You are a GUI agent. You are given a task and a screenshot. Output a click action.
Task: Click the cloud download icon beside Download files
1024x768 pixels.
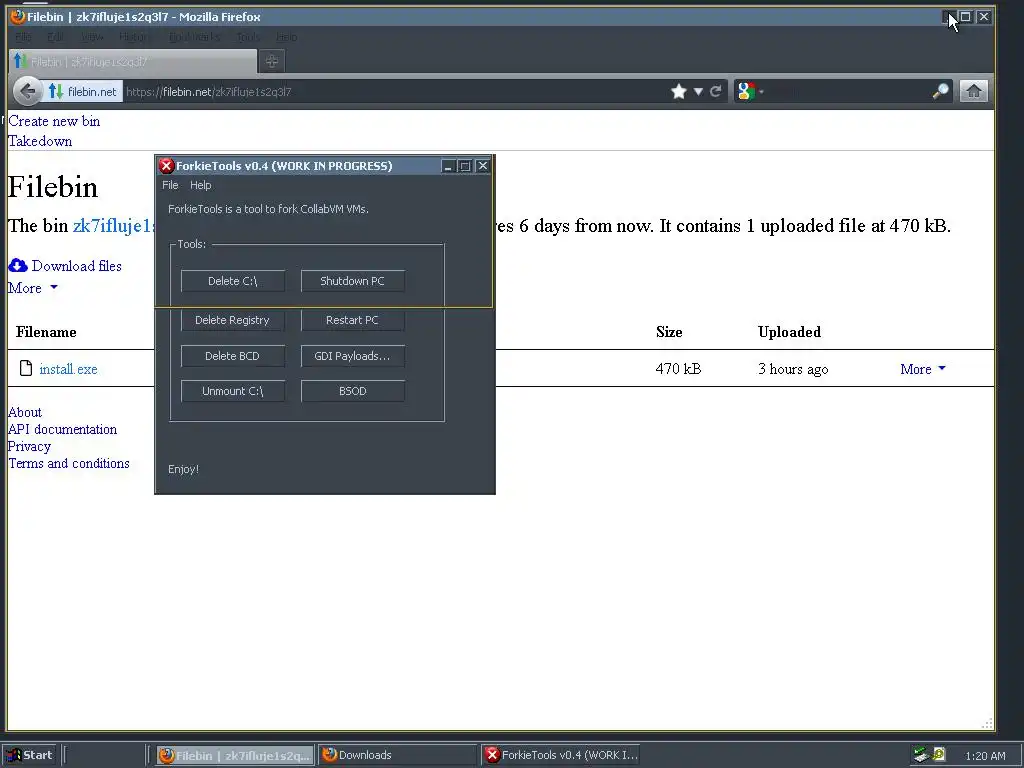point(18,265)
